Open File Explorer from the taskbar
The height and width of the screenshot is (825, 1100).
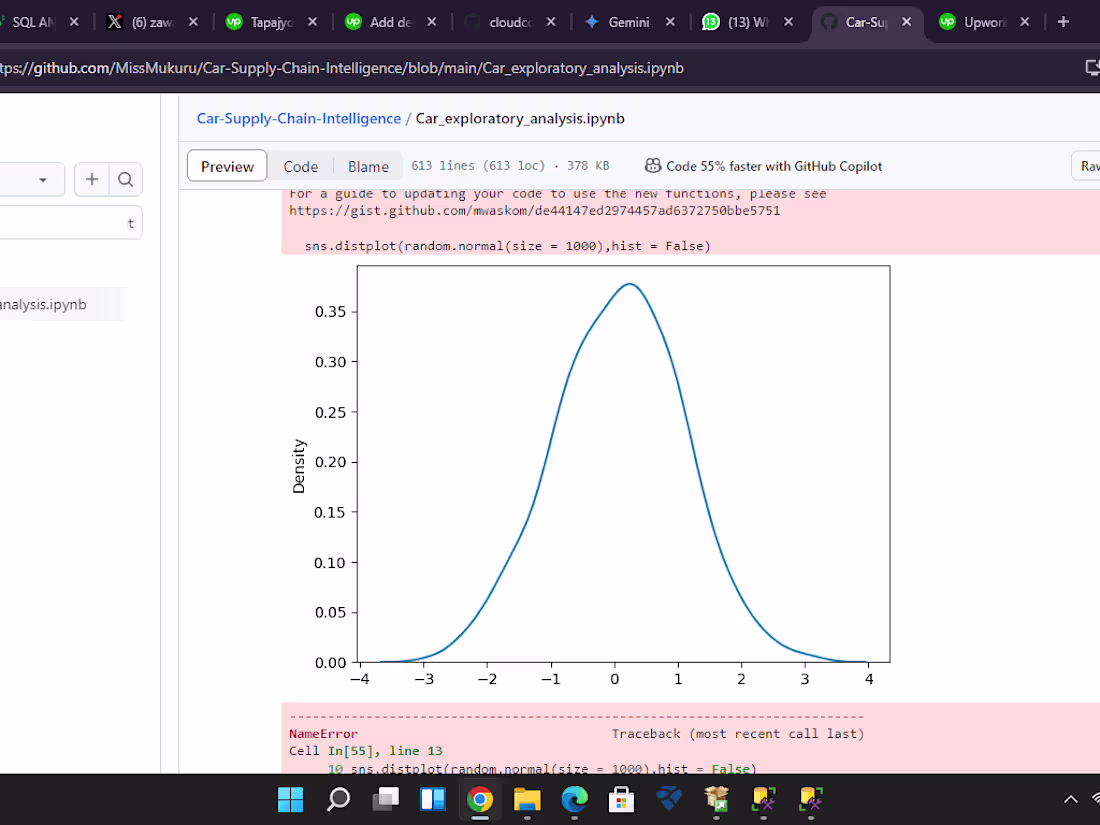pyautogui.click(x=527, y=800)
